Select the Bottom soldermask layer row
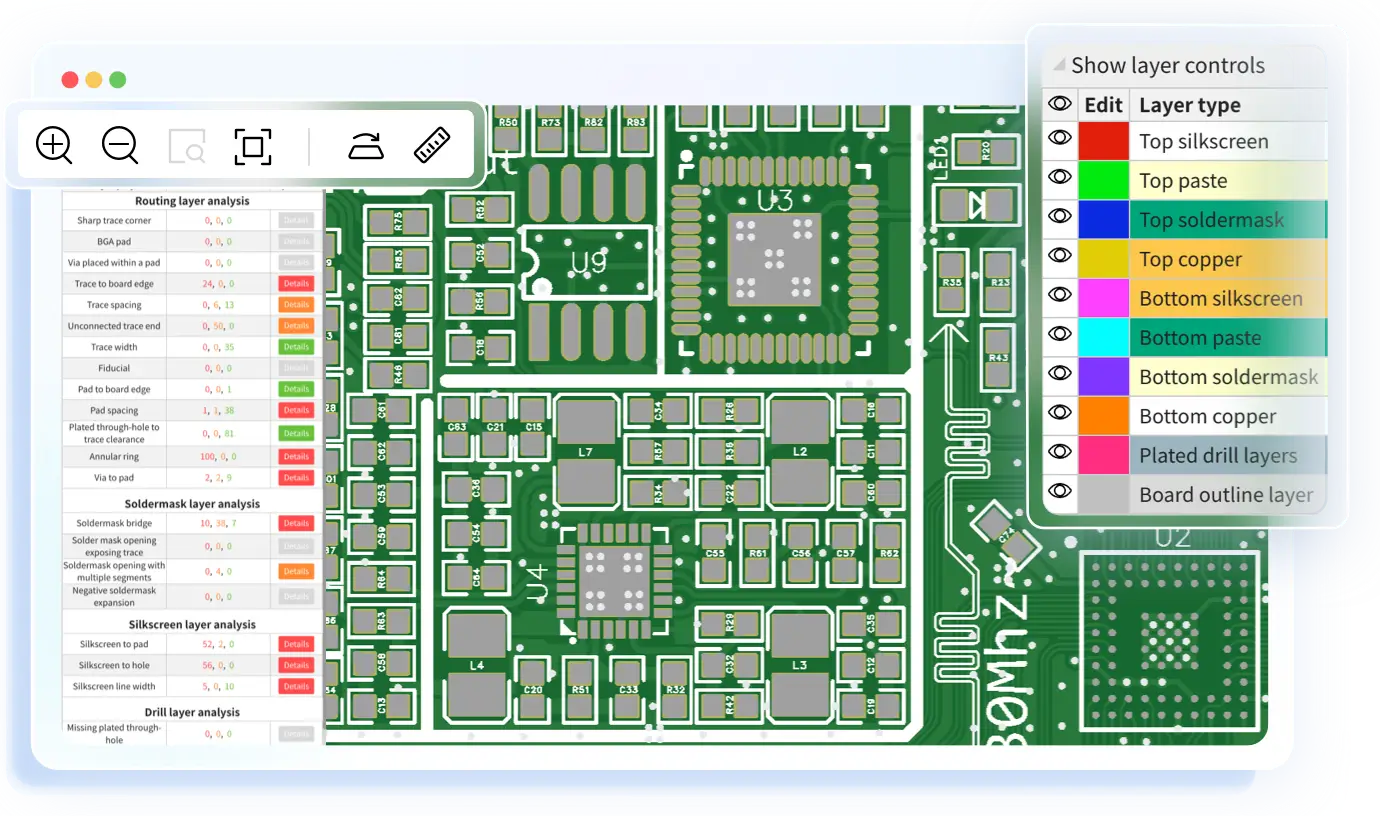 click(1228, 377)
